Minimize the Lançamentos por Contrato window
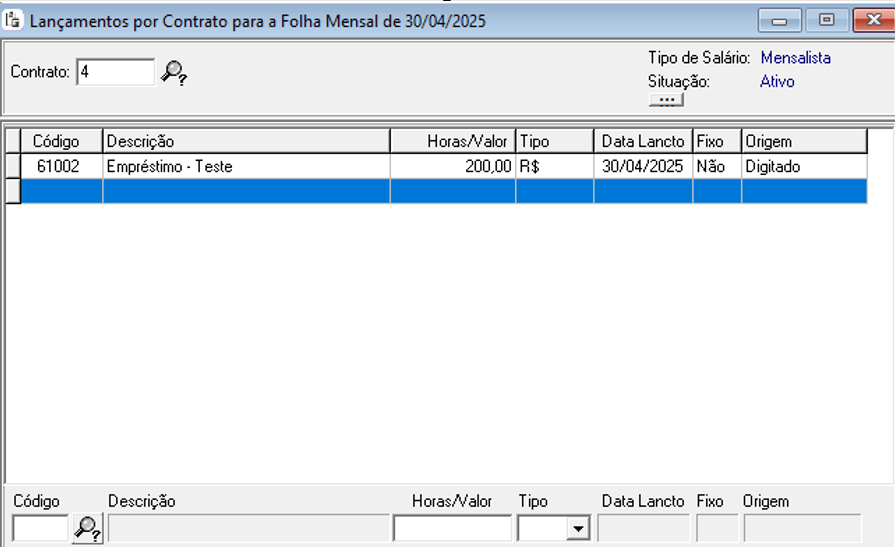The height and width of the screenshot is (547, 895). pyautogui.click(x=779, y=20)
